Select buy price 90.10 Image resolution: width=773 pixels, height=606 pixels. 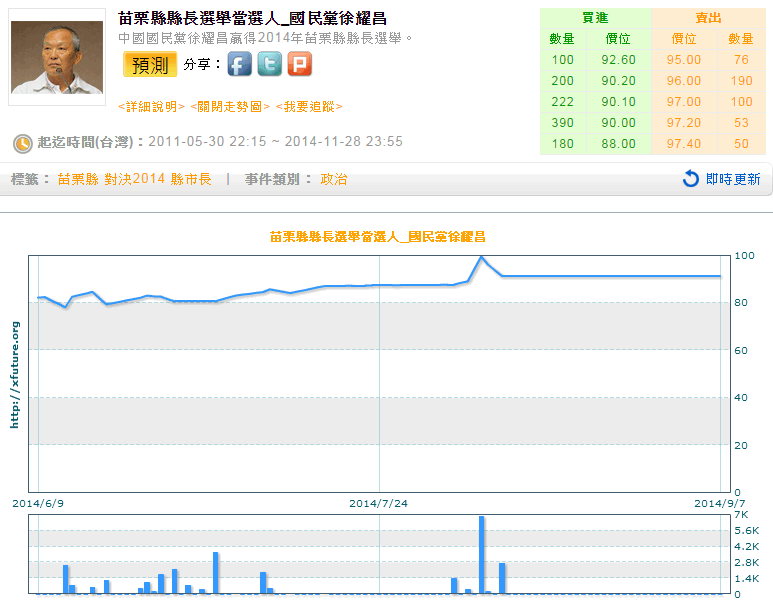pyautogui.click(x=618, y=102)
